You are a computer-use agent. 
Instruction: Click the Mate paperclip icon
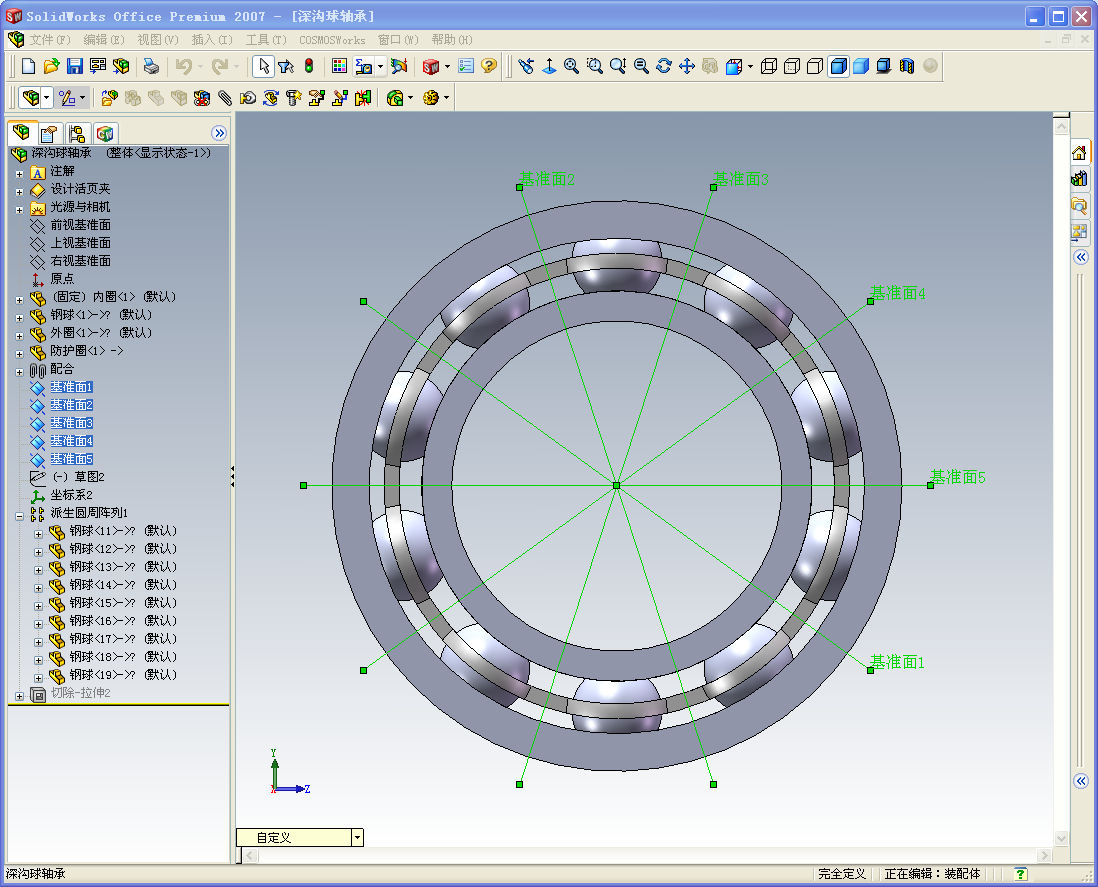pos(225,98)
